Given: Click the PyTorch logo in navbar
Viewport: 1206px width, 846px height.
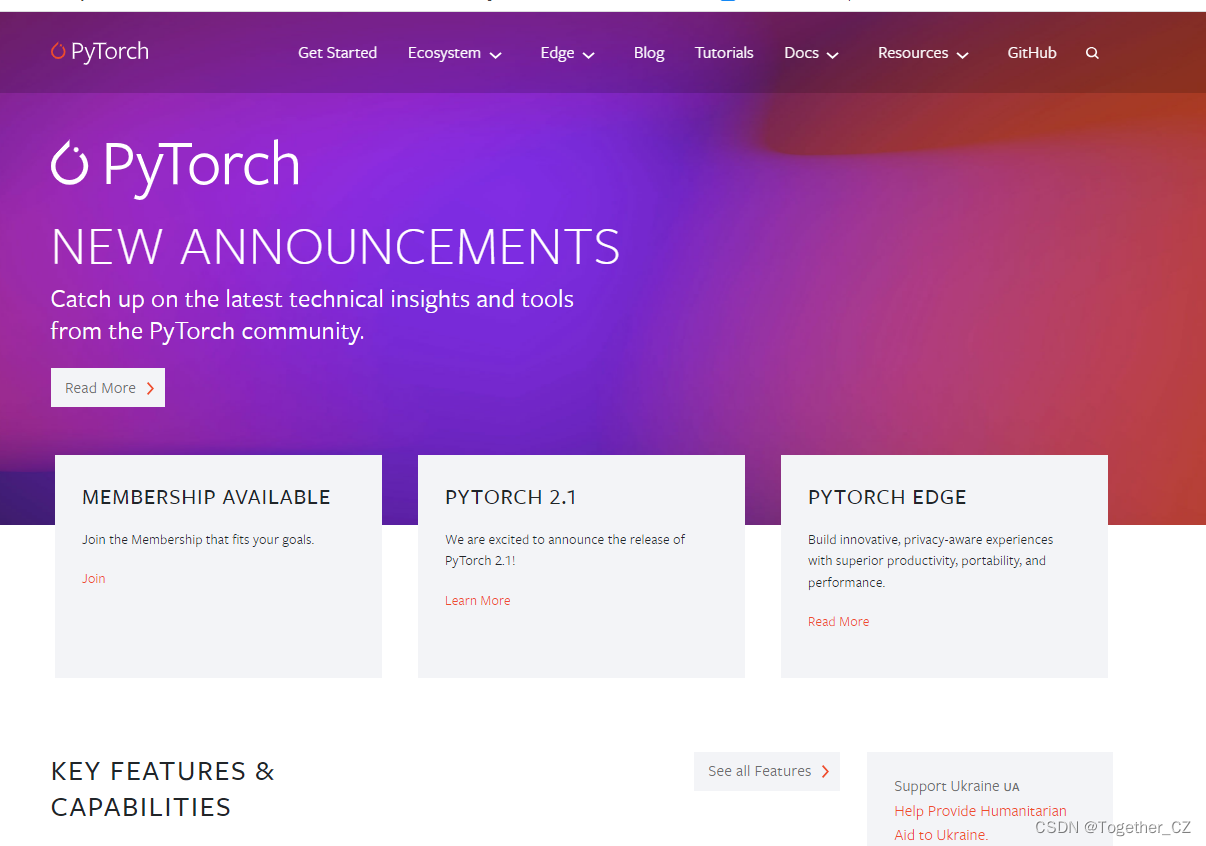Looking at the screenshot, I should pos(100,52).
